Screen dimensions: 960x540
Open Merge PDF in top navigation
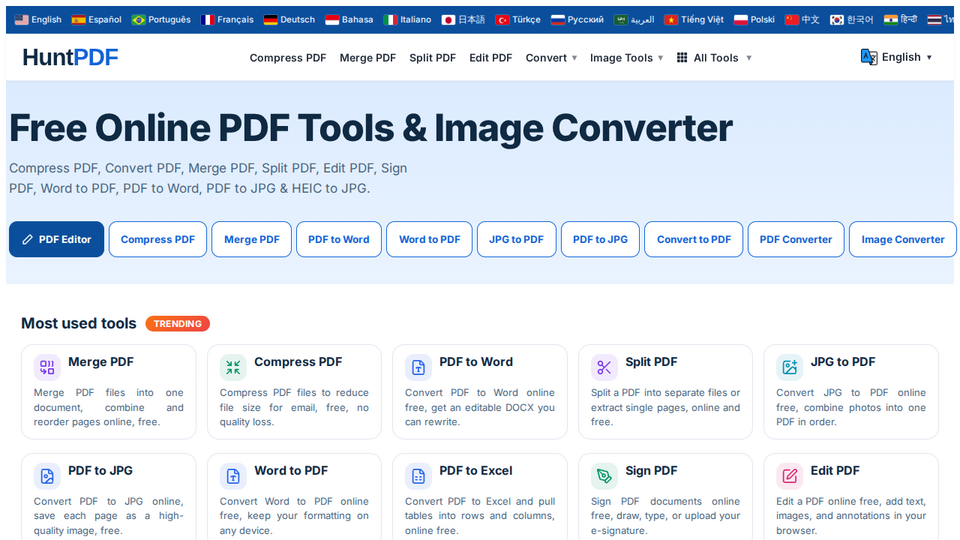(x=367, y=58)
